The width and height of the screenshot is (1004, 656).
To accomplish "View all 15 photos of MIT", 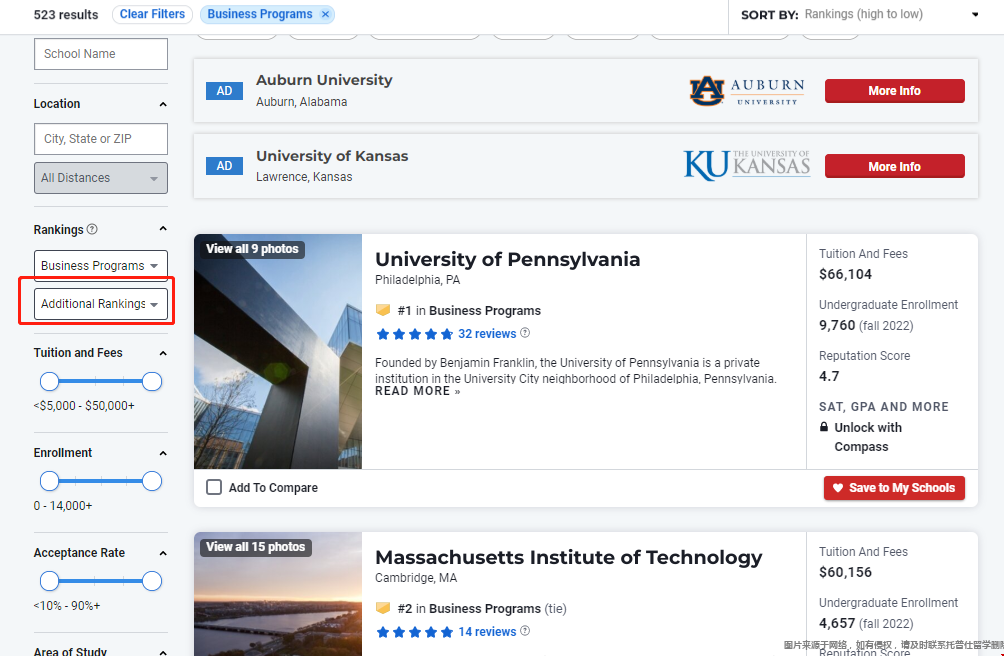I will coord(255,547).
